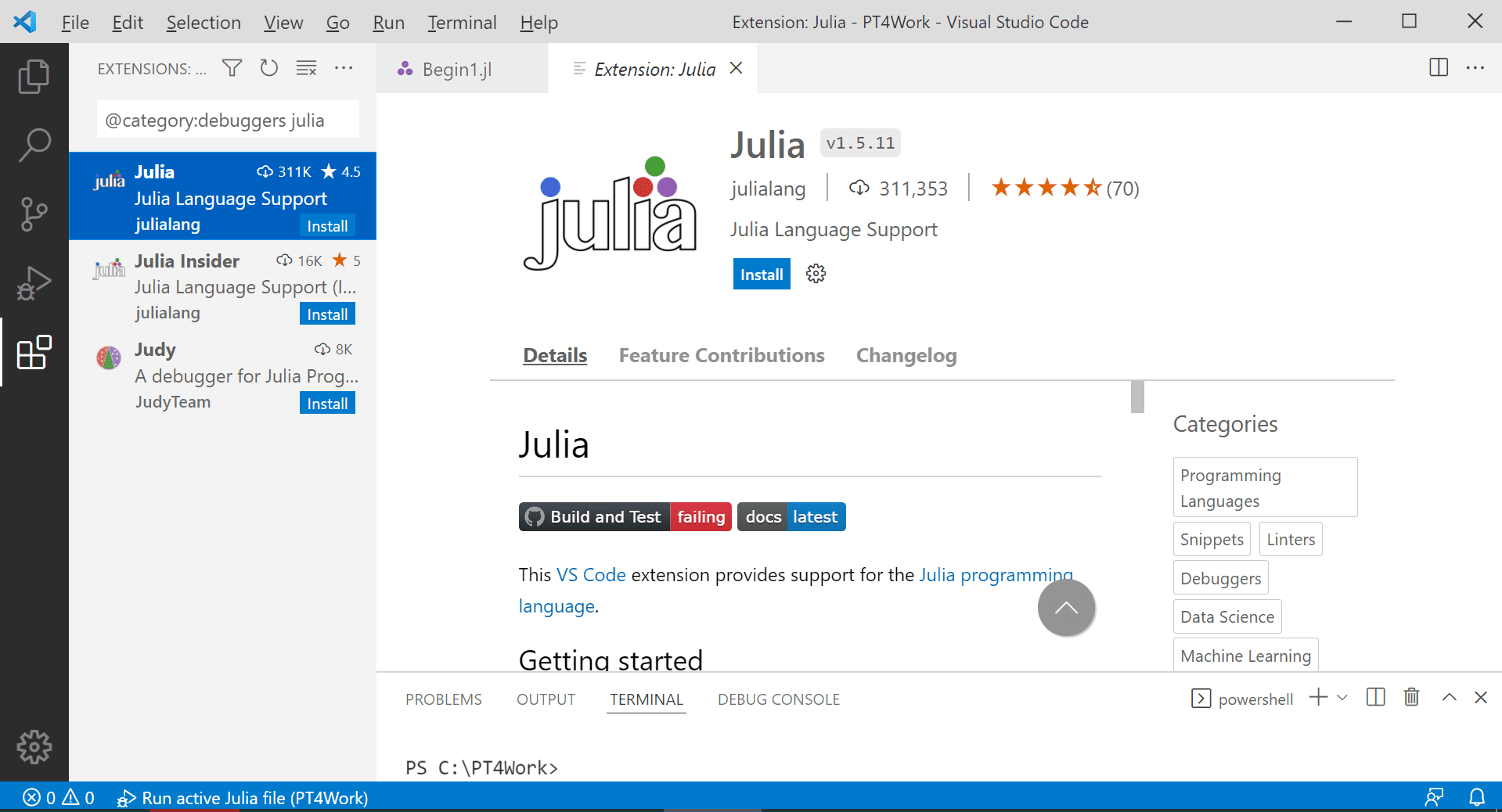Image resolution: width=1502 pixels, height=812 pixels.
Task: Open the star rating reviews (70)
Action: coord(1065,188)
